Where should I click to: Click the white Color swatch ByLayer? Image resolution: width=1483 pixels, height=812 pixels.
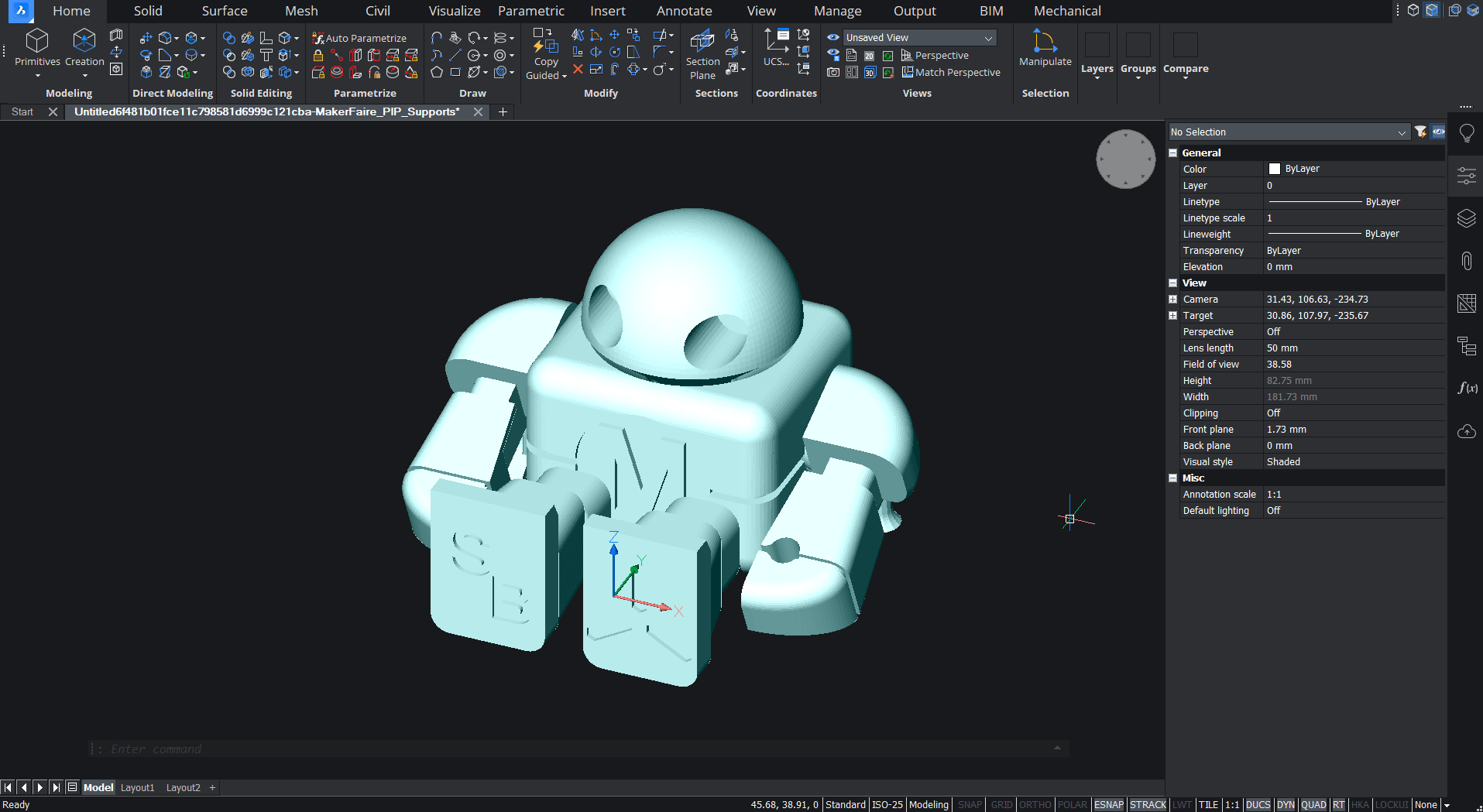(1275, 169)
